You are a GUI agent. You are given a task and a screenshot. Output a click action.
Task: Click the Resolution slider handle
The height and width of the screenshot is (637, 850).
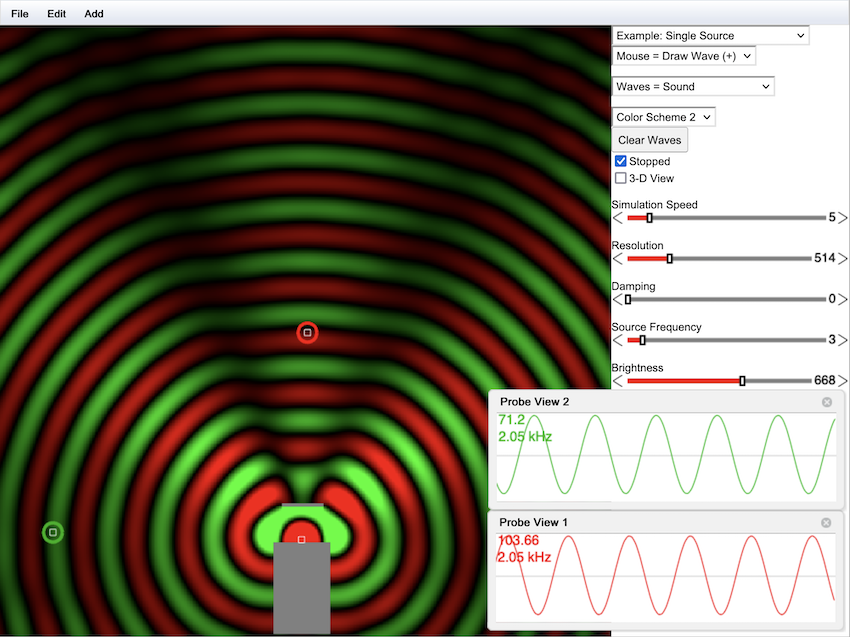tap(669, 259)
